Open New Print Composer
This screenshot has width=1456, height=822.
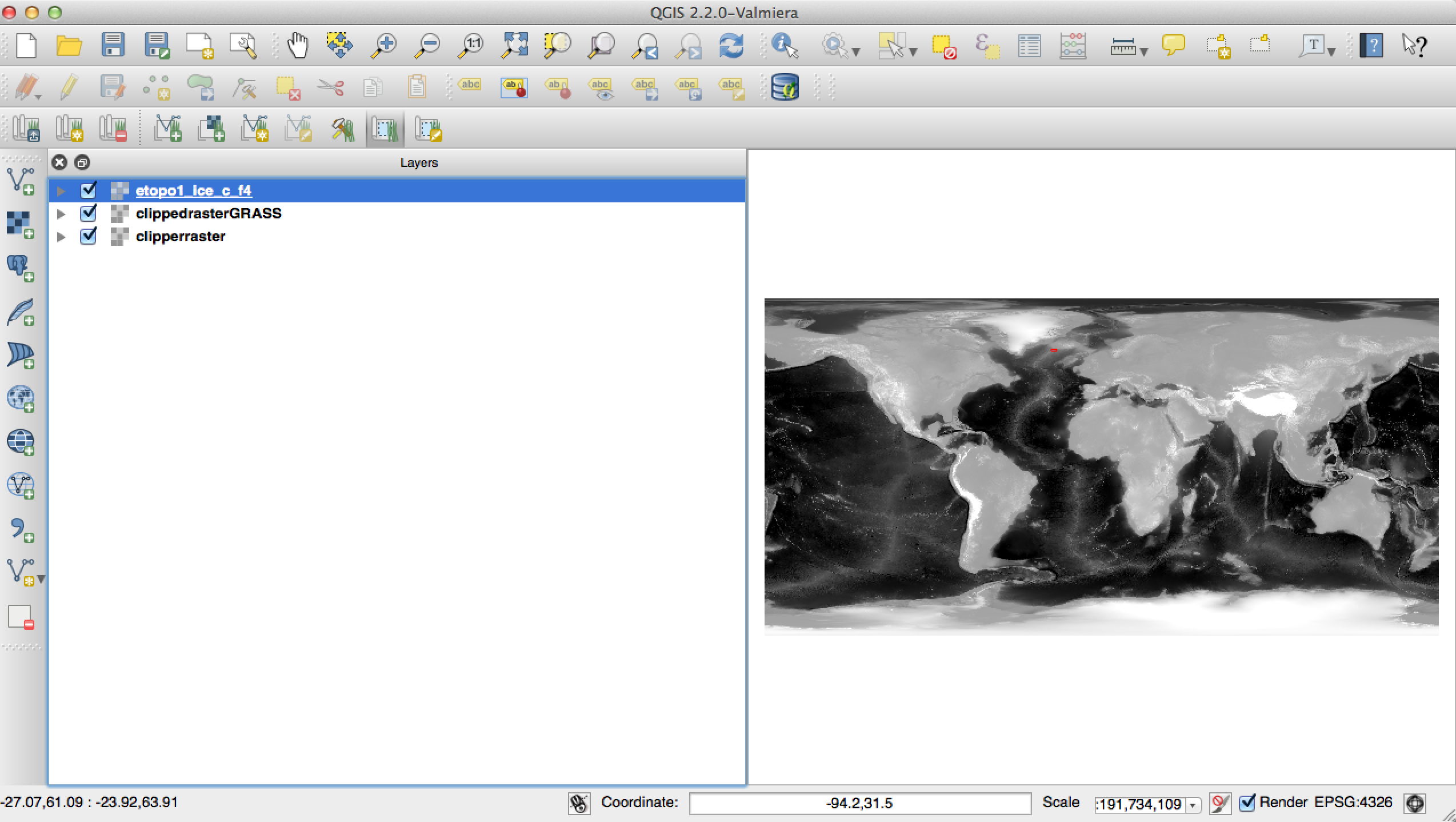(200, 45)
